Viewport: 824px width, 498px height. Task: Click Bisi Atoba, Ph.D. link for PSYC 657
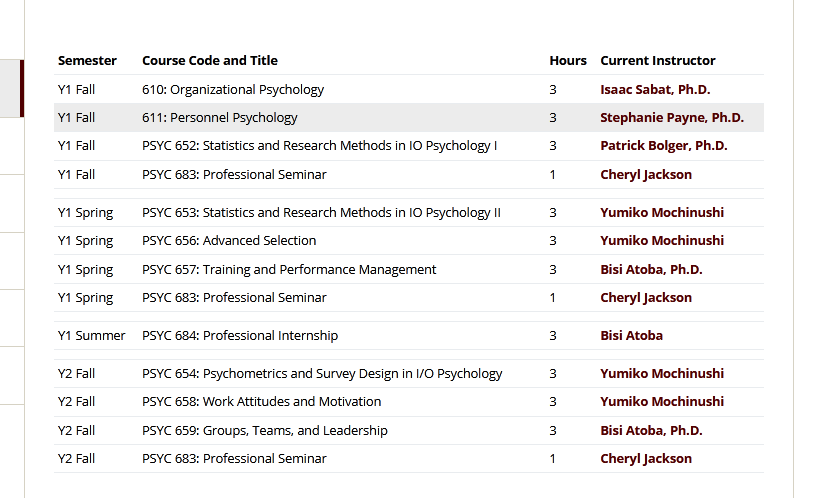(651, 269)
